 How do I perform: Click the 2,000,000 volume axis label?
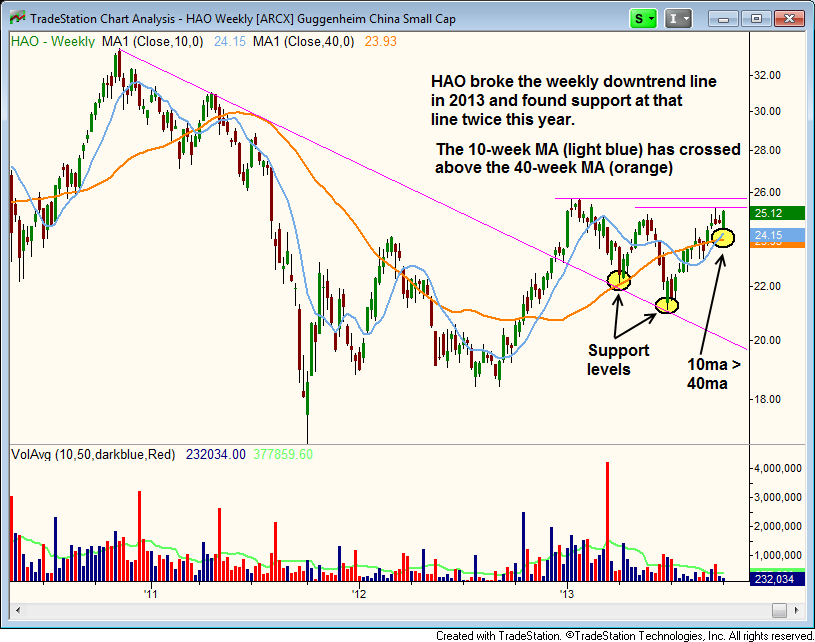pos(778,527)
